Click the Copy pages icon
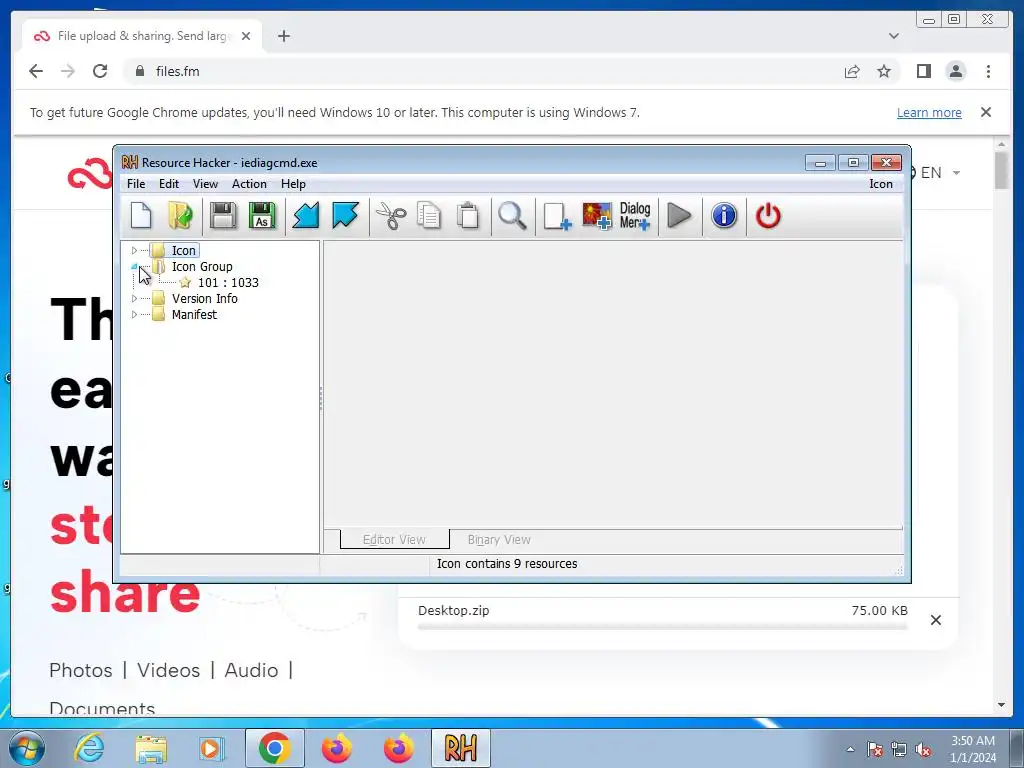This screenshot has height=768, width=1024. click(x=429, y=216)
